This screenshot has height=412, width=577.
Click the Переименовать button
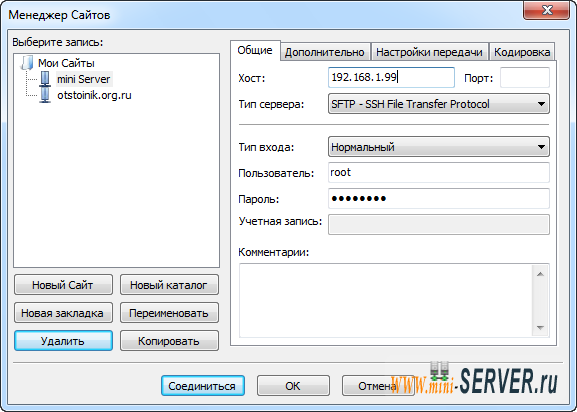(169, 313)
